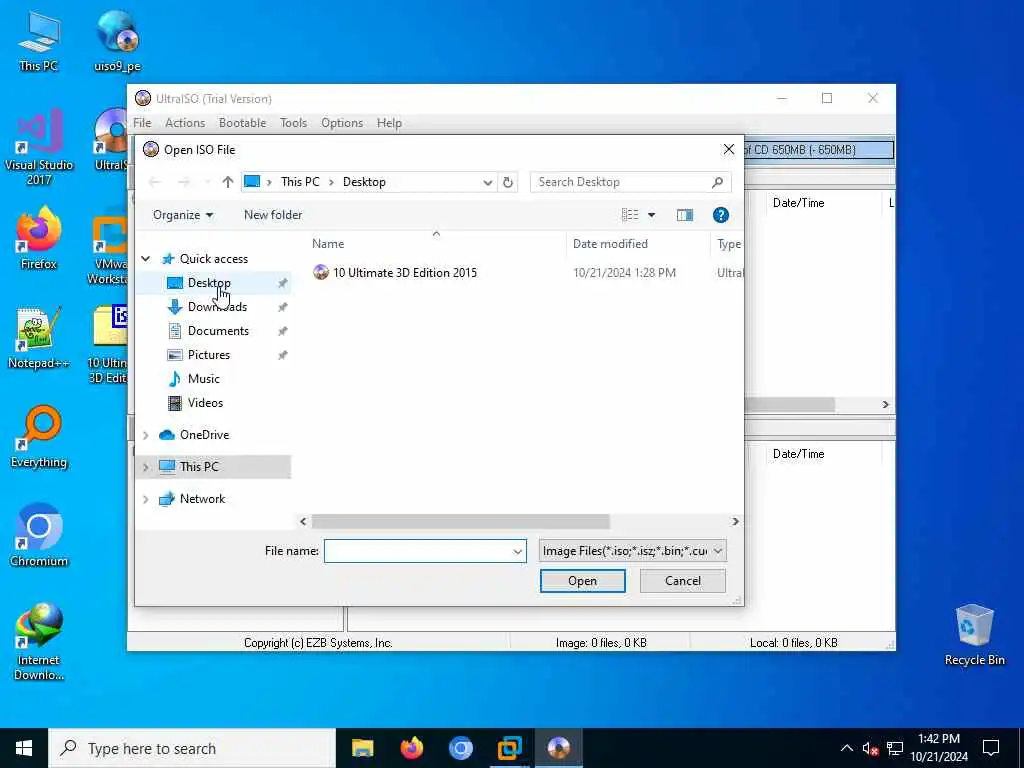Viewport: 1024px width, 768px height.
Task: Click File Explorer icon in taskbar
Action: [362, 748]
